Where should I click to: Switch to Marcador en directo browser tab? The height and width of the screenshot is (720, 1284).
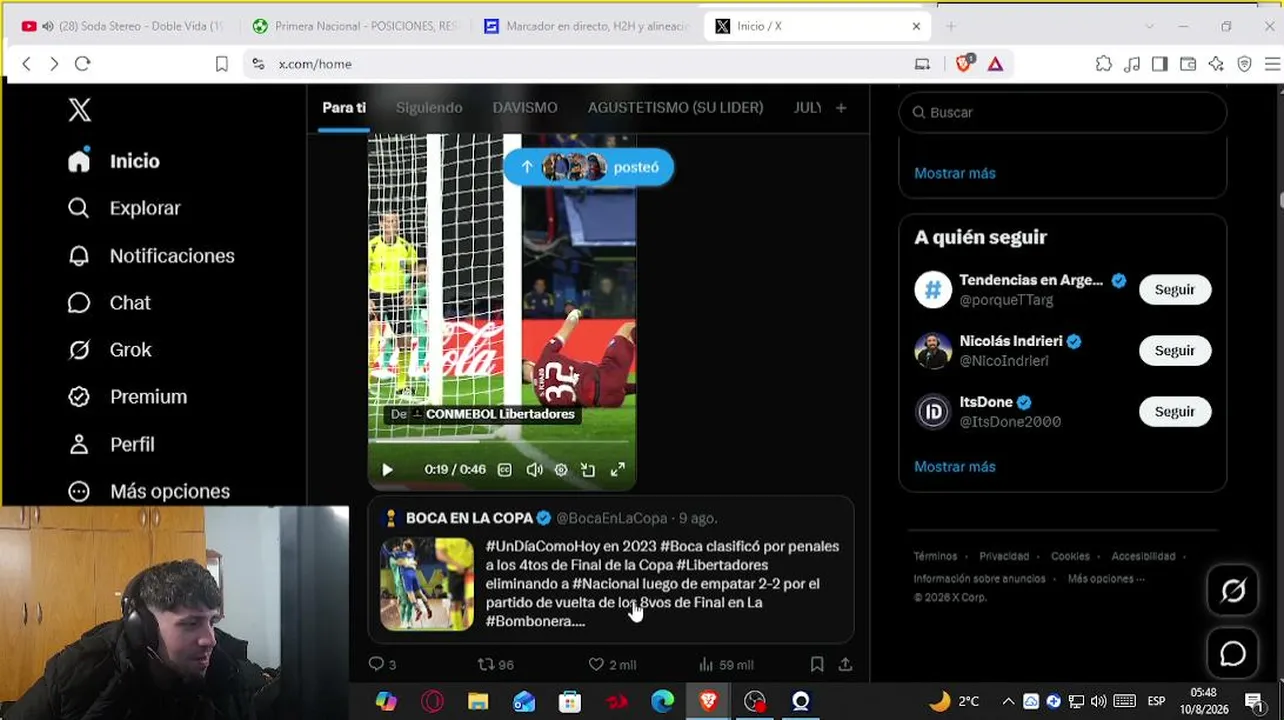[588, 26]
